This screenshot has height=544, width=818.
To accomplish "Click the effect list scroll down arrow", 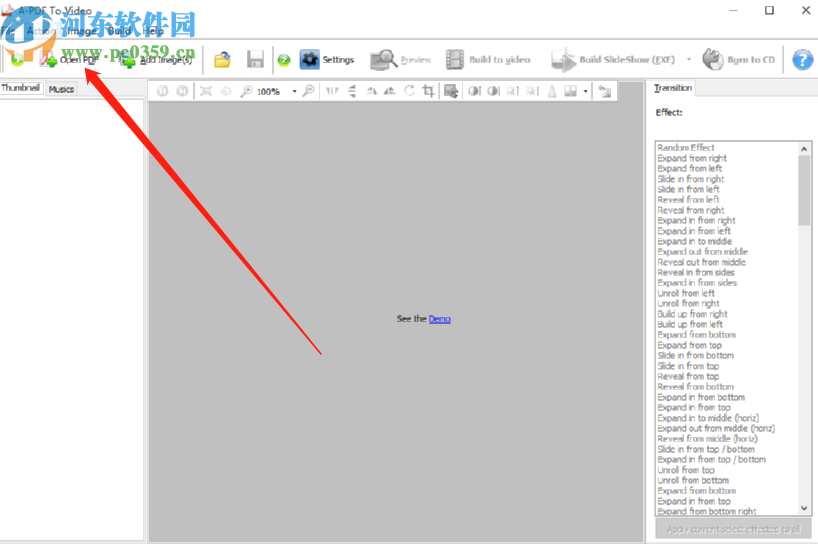I will click(804, 508).
